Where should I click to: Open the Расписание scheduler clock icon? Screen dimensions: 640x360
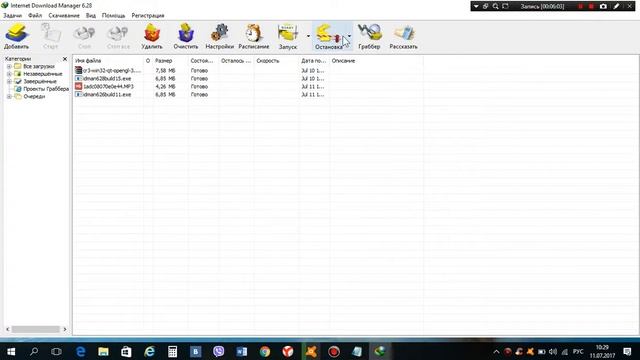click(254, 36)
